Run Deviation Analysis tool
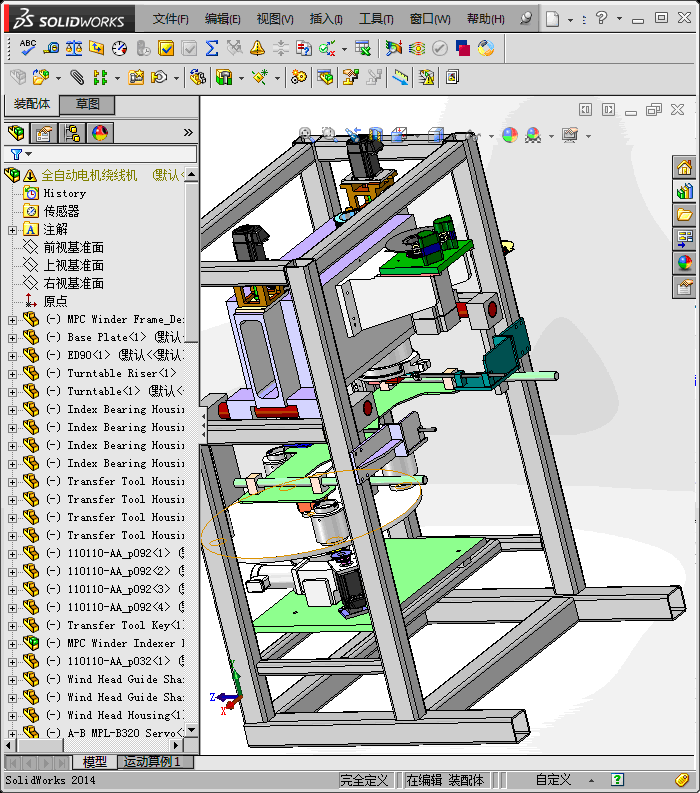Screen dimensions: 700x793 coord(393,48)
